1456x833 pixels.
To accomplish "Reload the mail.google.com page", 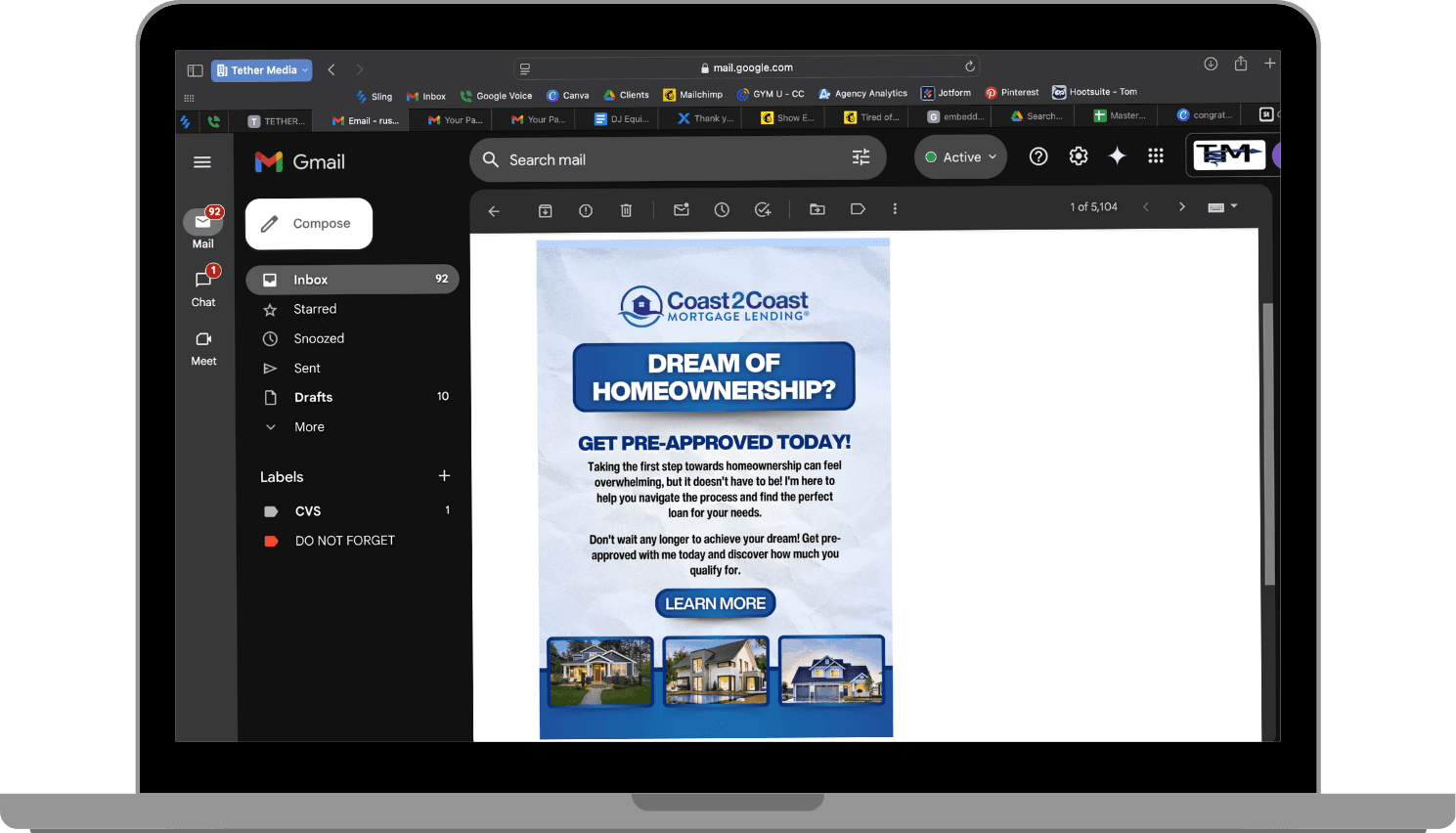I will coord(970,67).
